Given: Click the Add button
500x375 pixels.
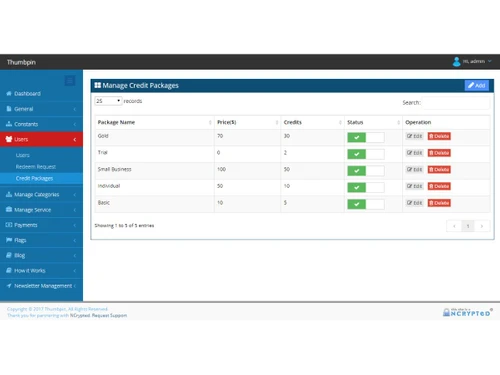Looking at the screenshot, I should (x=477, y=85).
